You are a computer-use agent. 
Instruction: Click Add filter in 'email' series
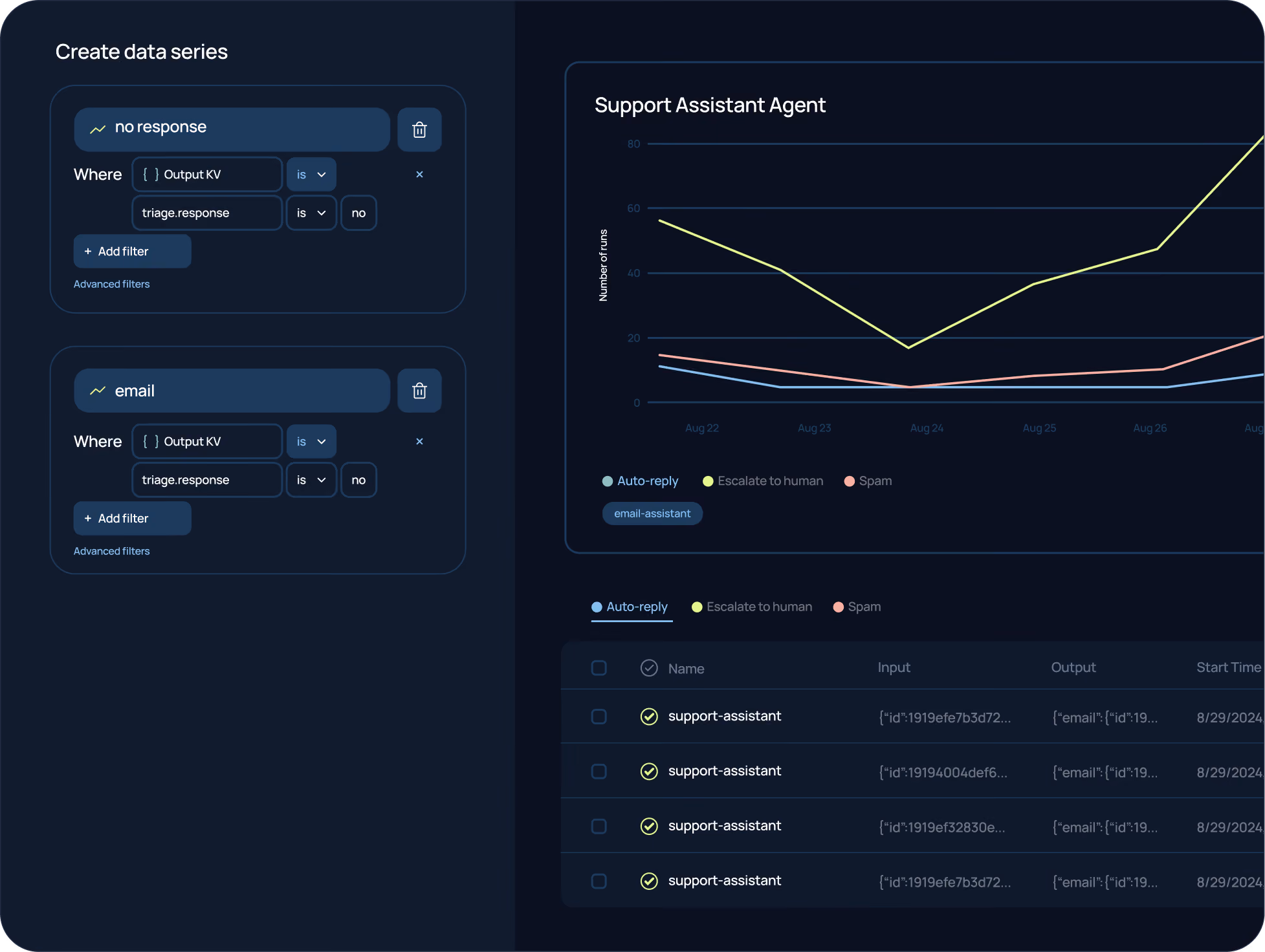click(x=132, y=518)
